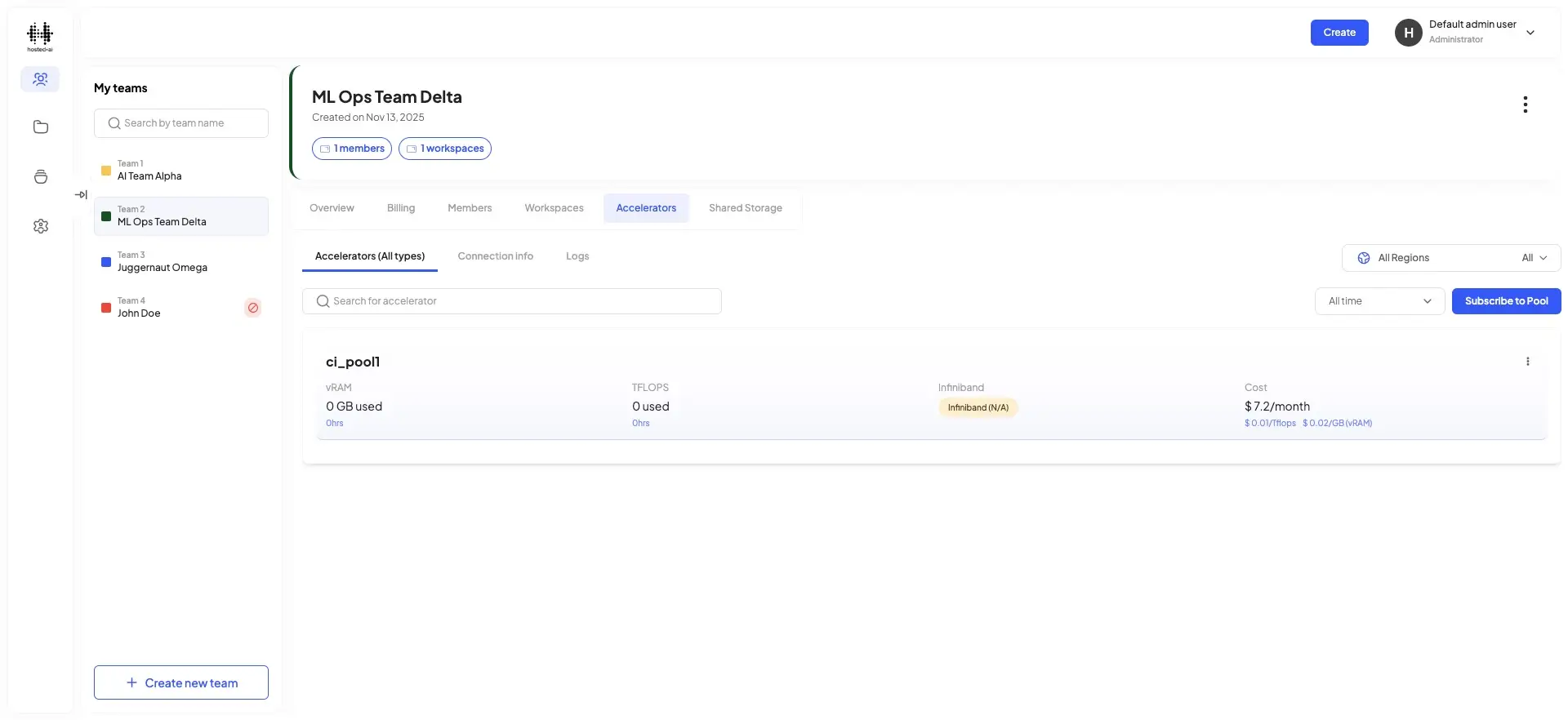Open the Logs sub-tab
Image resolution: width=1568 pixels, height=720 pixels.
click(x=577, y=256)
